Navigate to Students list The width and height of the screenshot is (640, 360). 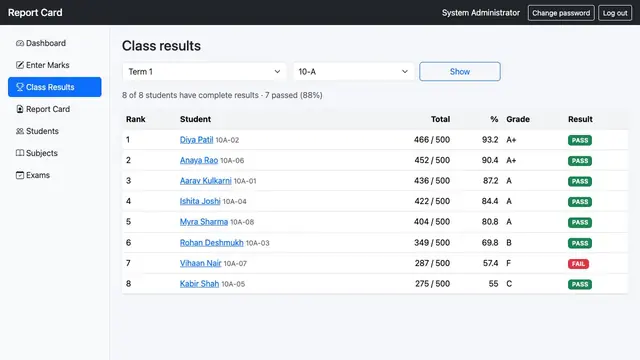[x=55, y=131]
